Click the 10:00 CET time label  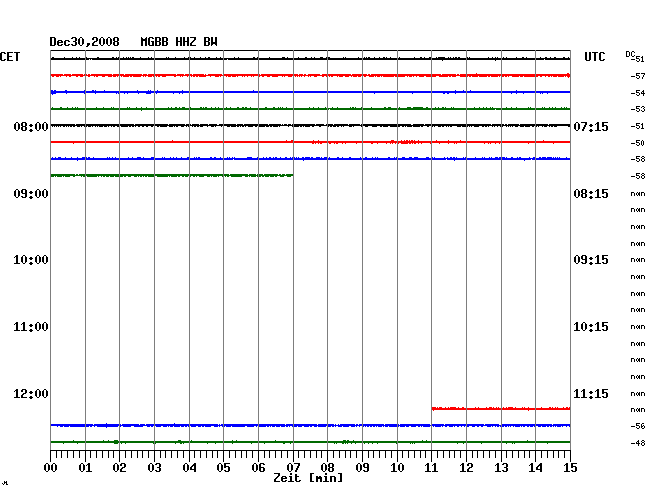tap(31, 260)
